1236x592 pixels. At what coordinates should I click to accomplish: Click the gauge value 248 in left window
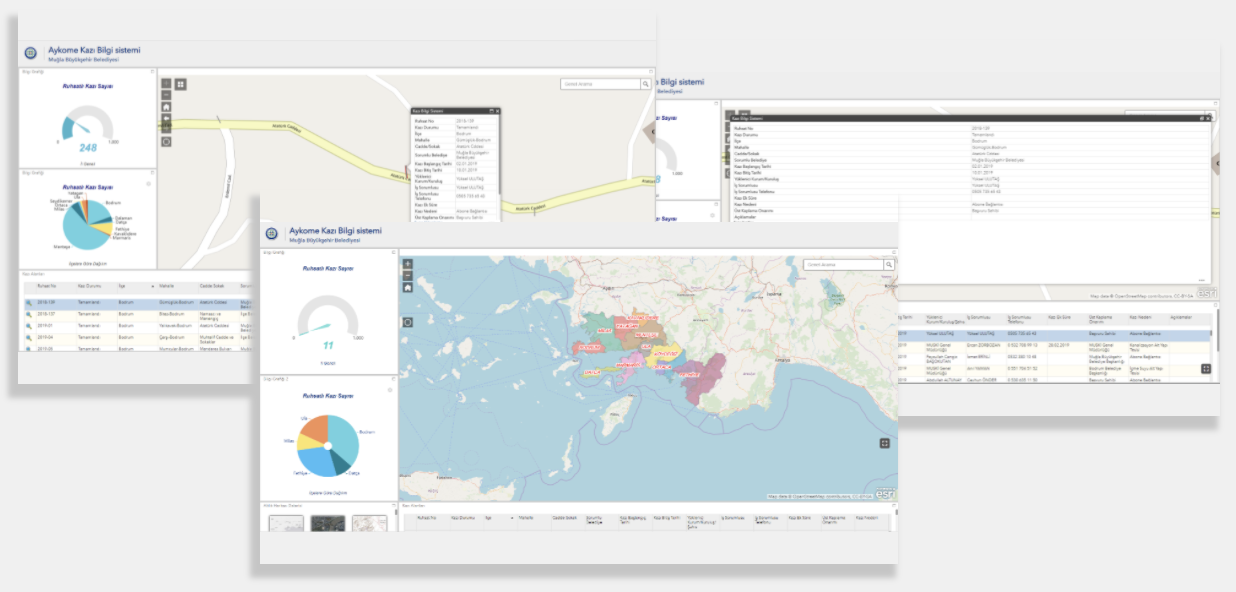tap(88, 147)
